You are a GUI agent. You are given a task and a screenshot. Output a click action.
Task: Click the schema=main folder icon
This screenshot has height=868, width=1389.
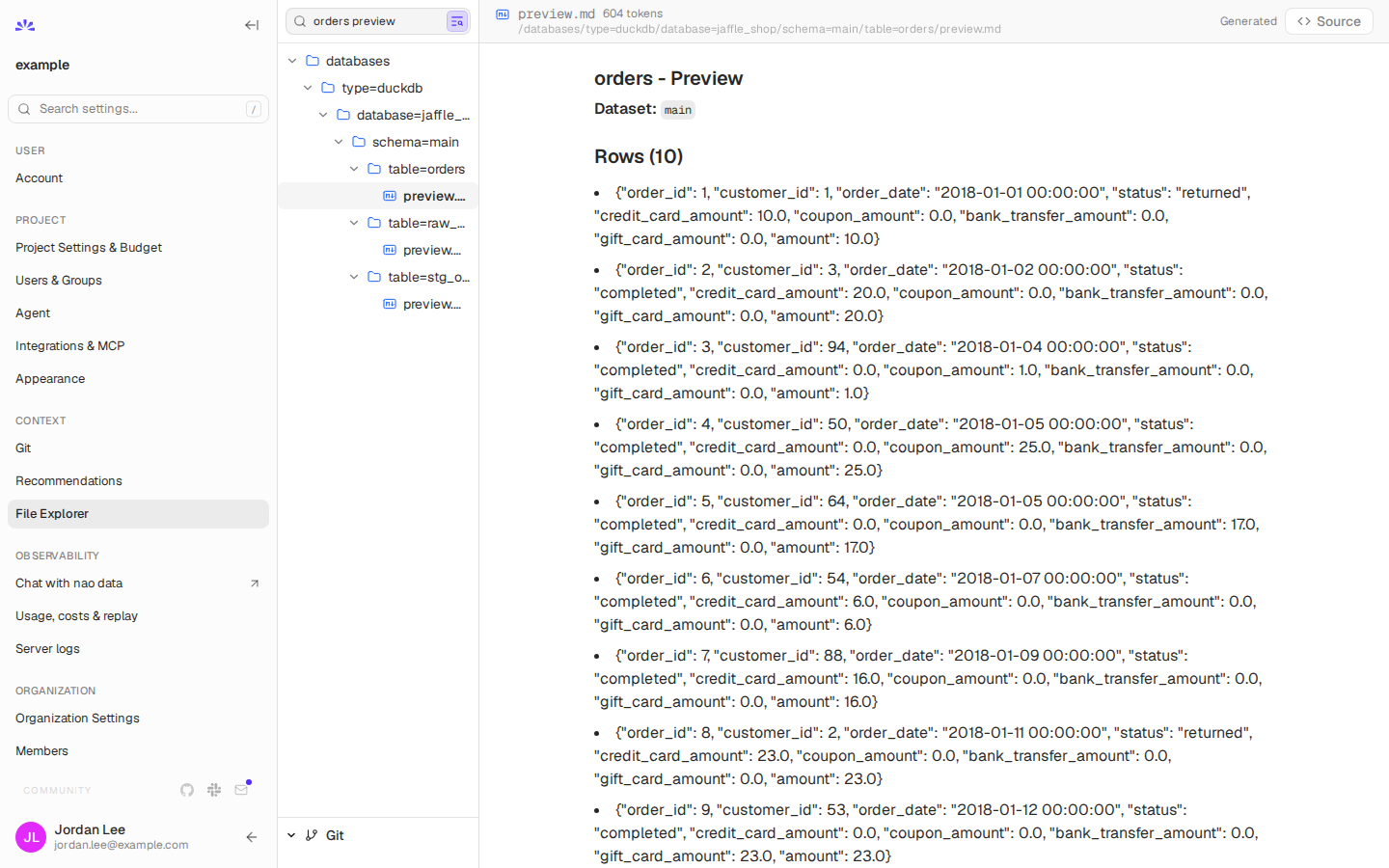coord(359,142)
